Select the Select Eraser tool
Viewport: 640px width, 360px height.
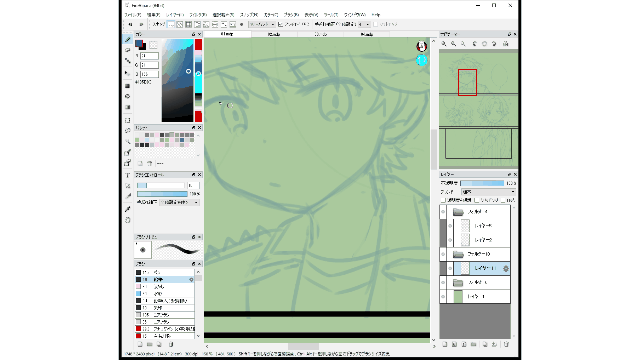(x=128, y=163)
